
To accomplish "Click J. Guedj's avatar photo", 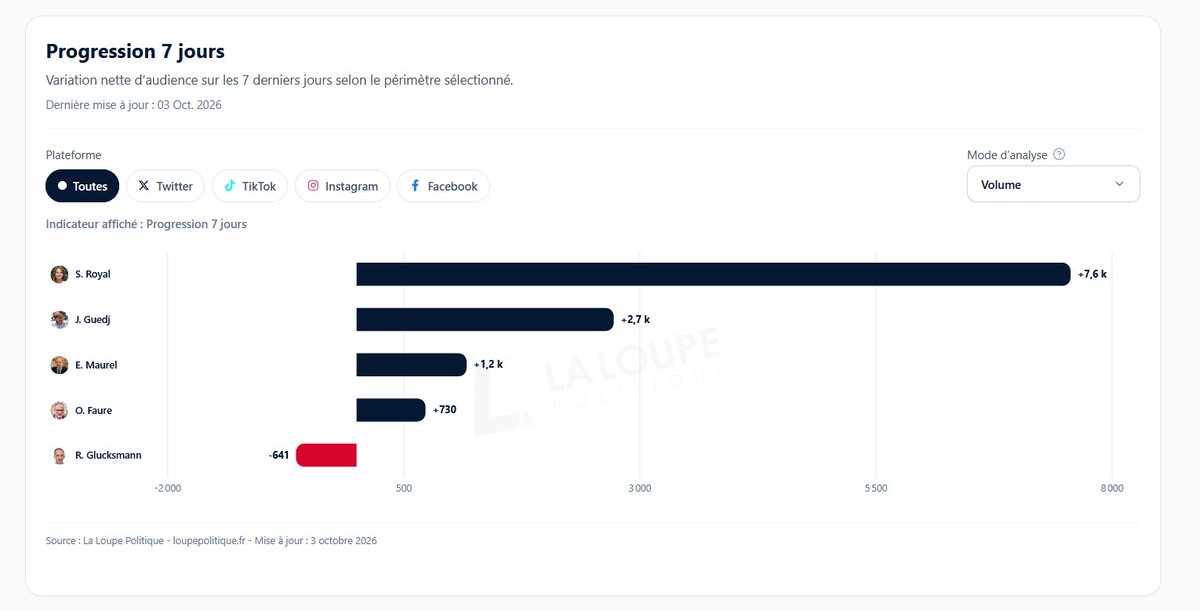I will [x=60, y=320].
